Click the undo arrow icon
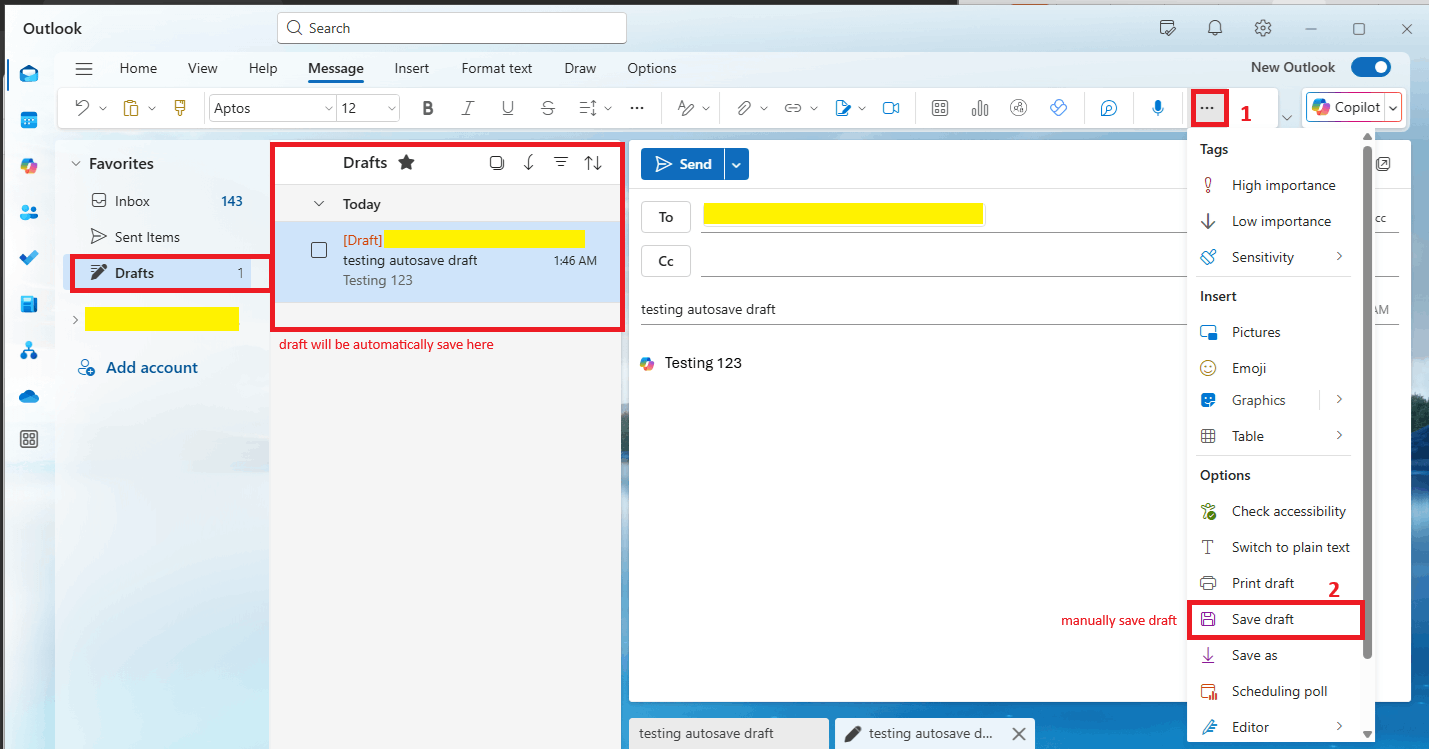 pyautogui.click(x=82, y=108)
